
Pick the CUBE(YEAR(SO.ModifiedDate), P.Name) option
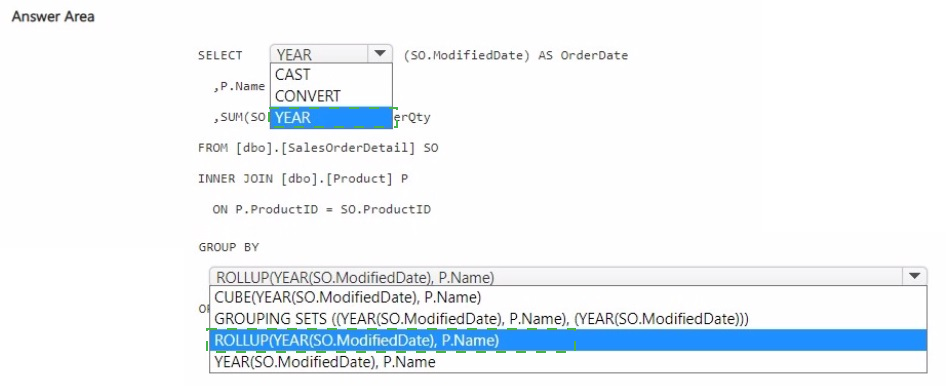(568, 297)
